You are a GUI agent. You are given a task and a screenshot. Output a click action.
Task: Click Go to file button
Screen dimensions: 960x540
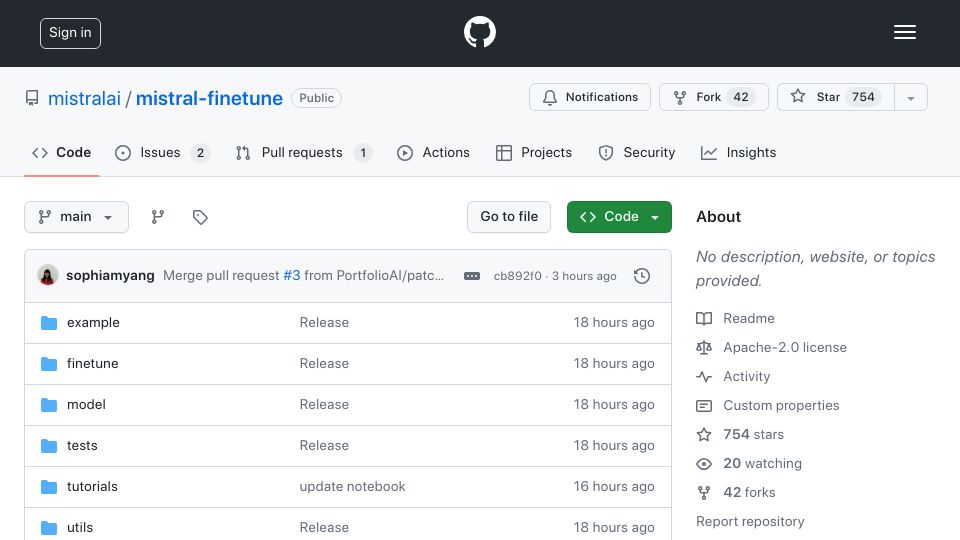[x=509, y=217]
